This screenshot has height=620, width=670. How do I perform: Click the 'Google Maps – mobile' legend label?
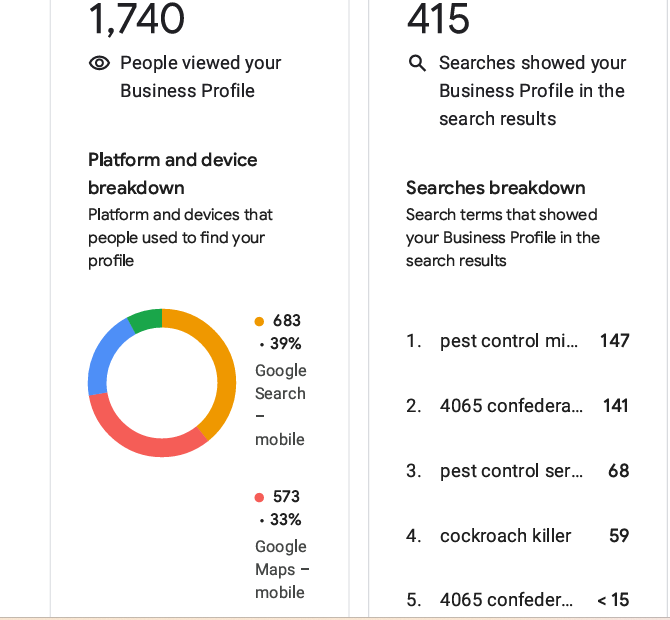pos(282,570)
